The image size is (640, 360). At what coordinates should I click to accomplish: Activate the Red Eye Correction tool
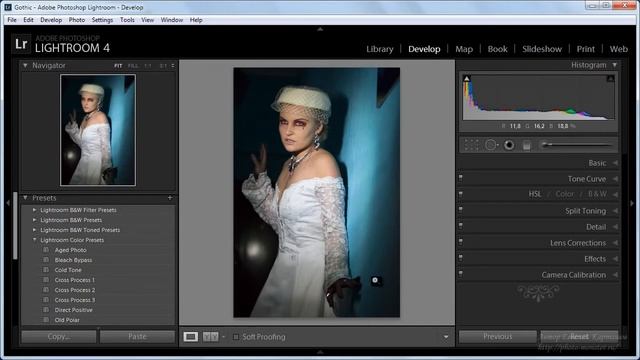[509, 145]
